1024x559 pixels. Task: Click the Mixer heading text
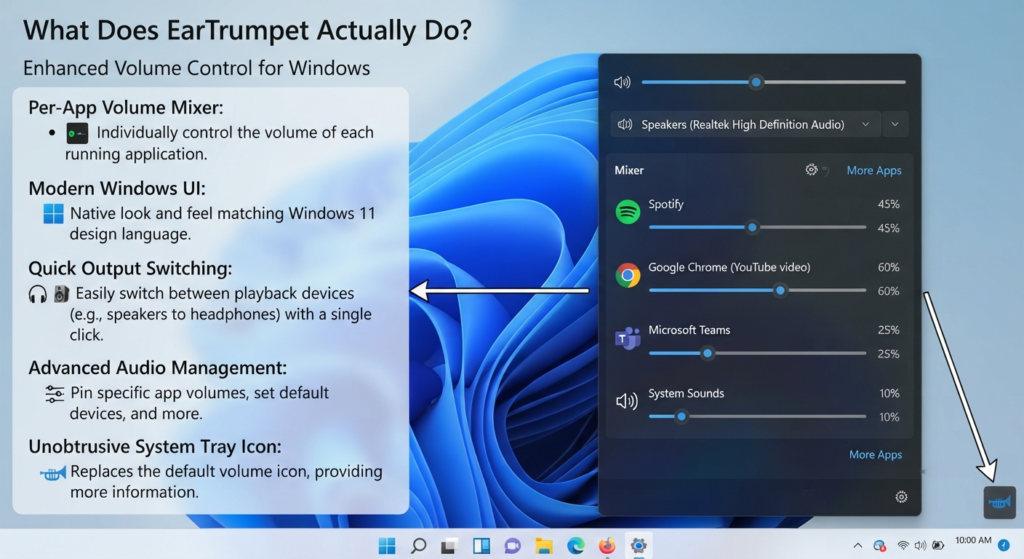629,170
